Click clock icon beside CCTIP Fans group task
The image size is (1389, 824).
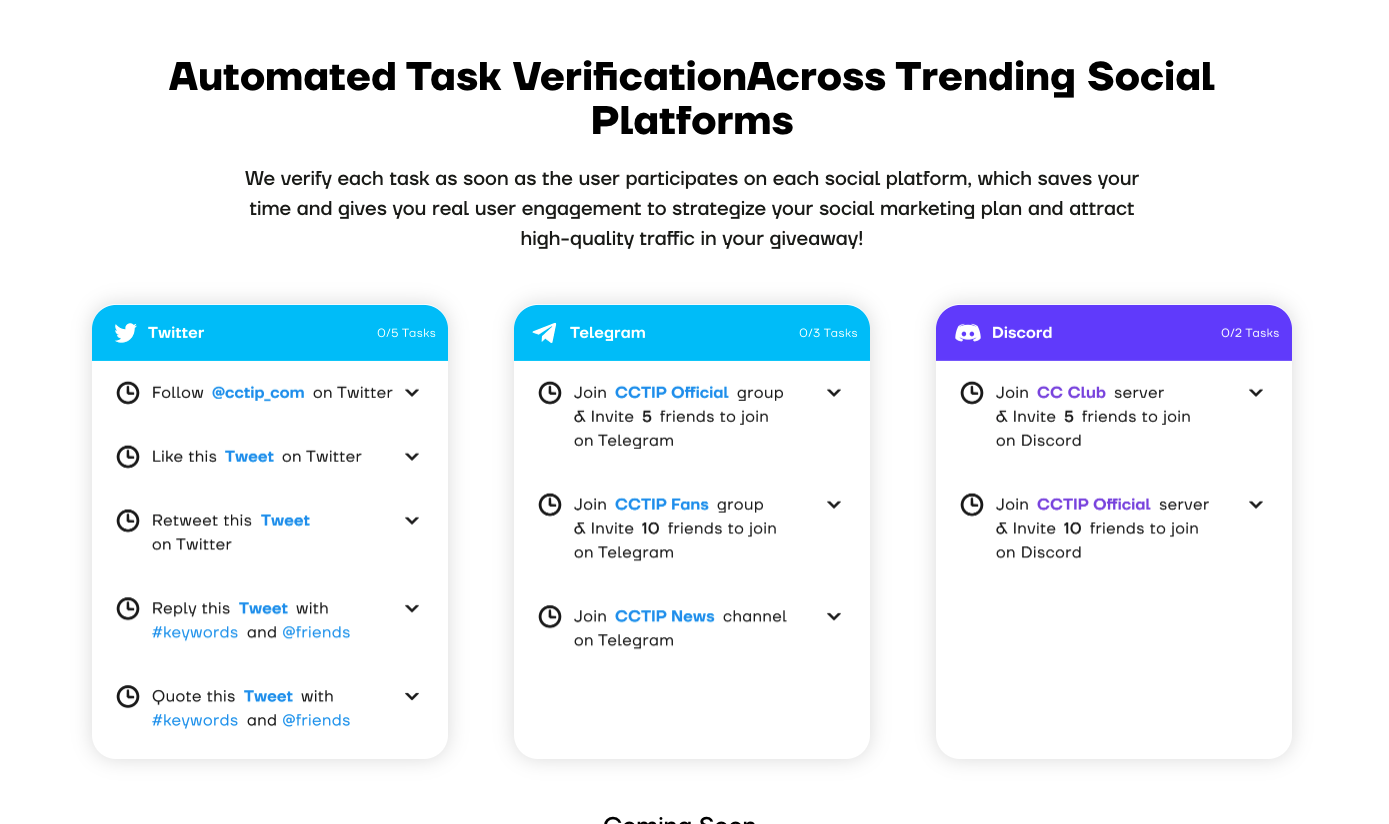tap(550, 505)
